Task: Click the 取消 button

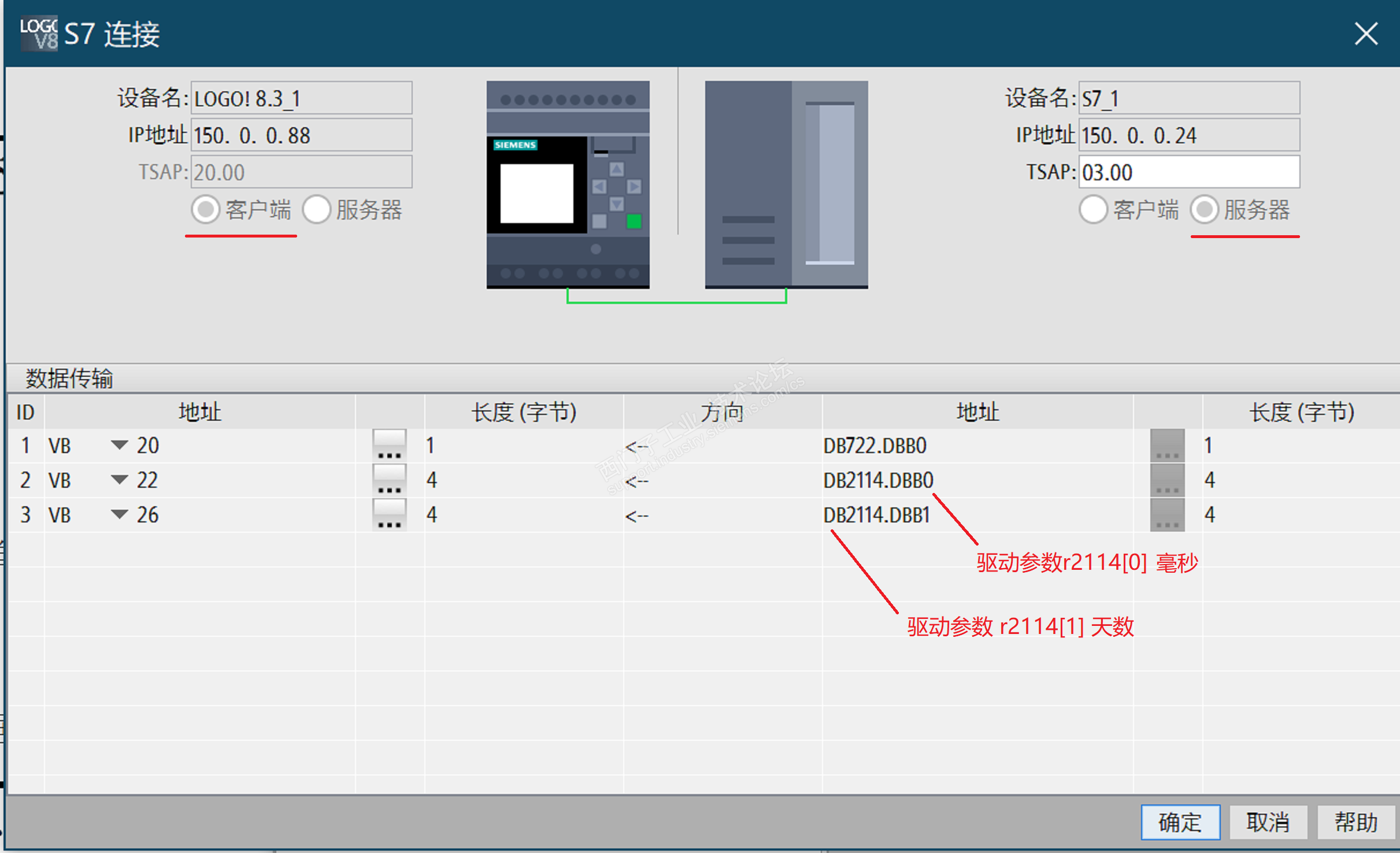Action: point(1268,822)
